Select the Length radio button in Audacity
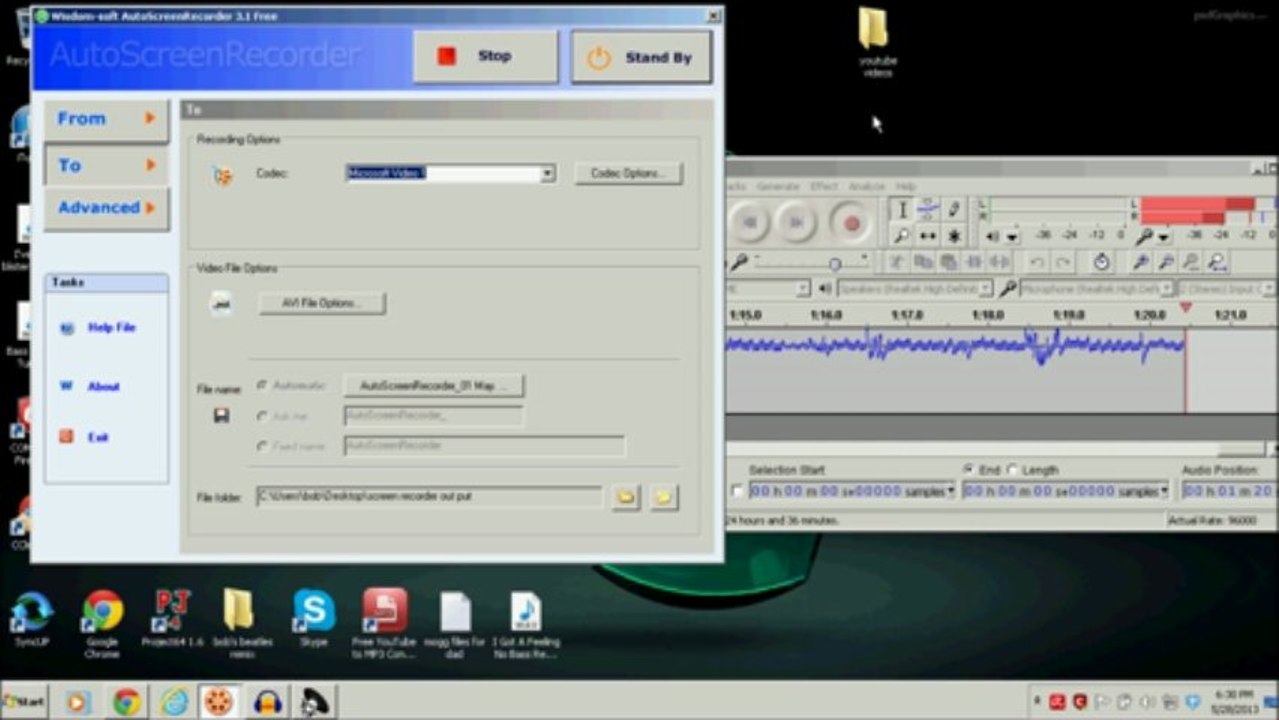The height and width of the screenshot is (720, 1279). click(1013, 469)
